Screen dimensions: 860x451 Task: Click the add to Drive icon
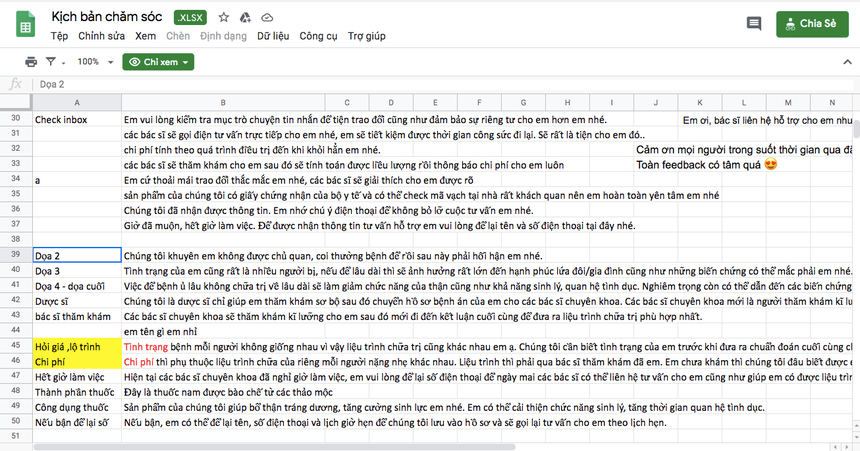click(x=245, y=17)
